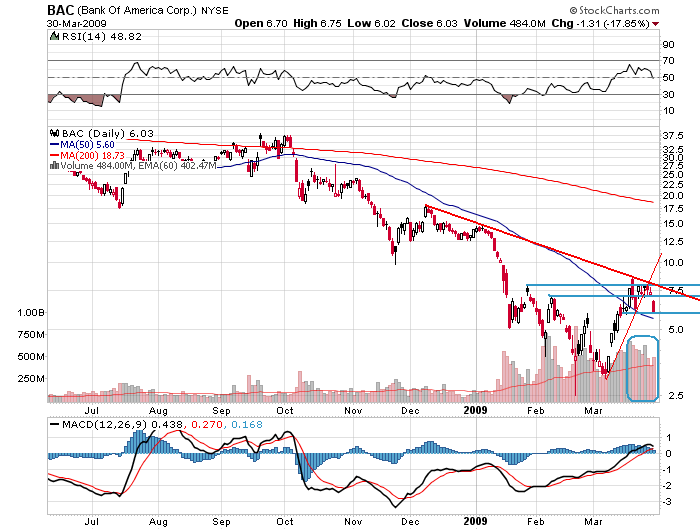Click the Close 6.03 value
Screen dimensions: 700x530
(429, 24)
